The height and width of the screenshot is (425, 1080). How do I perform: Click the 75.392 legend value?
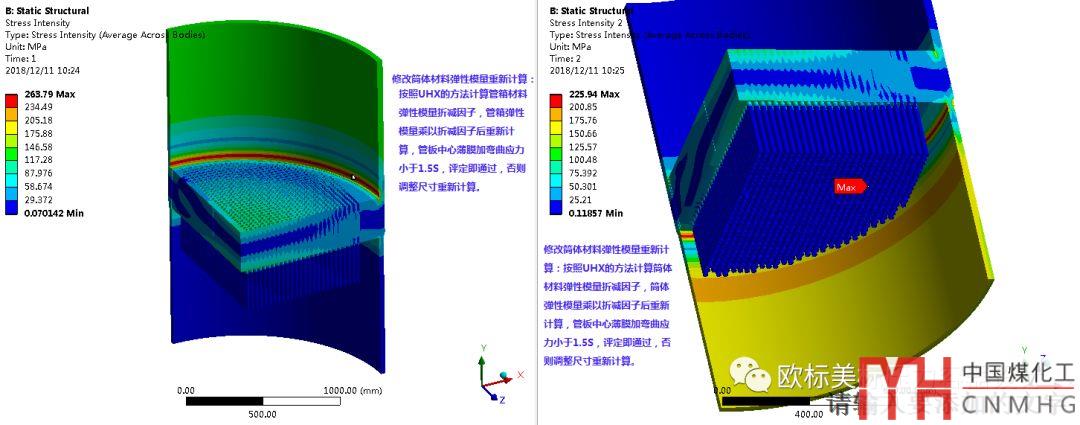pyautogui.click(x=582, y=173)
